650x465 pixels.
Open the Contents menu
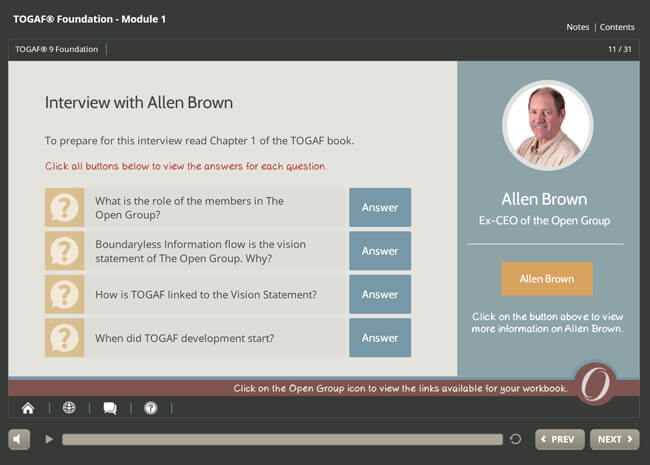point(617,27)
